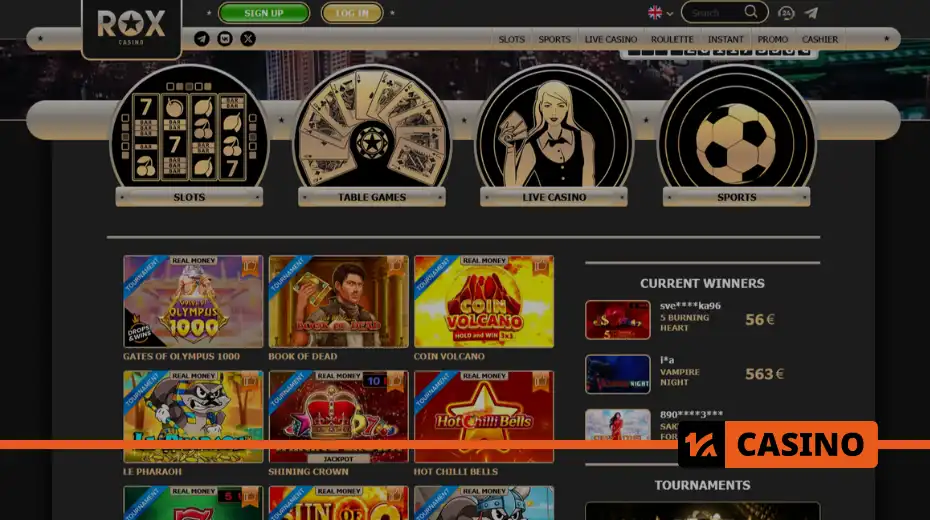Click the Drops & Wins badge on Gates of Olympus
Viewport: 930px width, 520px height.
(139, 331)
